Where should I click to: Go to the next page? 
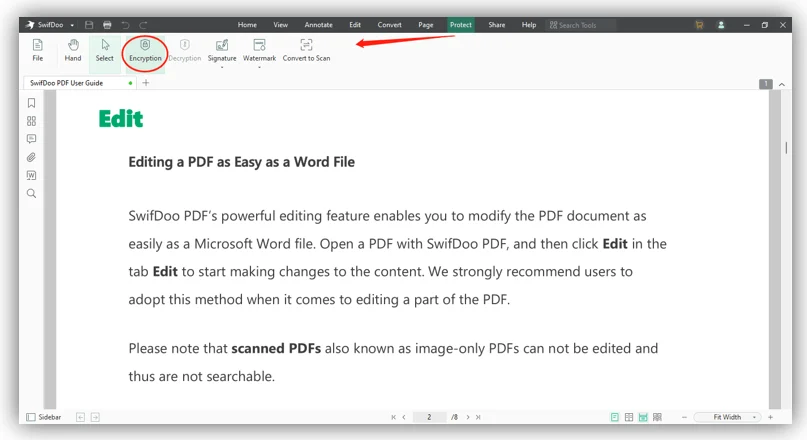point(468,417)
